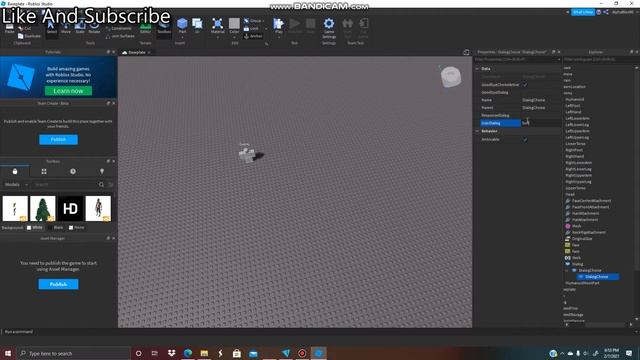This screenshot has width=640, height=360.
Task: Select None background option in Toolbox
Action: pos(76,227)
